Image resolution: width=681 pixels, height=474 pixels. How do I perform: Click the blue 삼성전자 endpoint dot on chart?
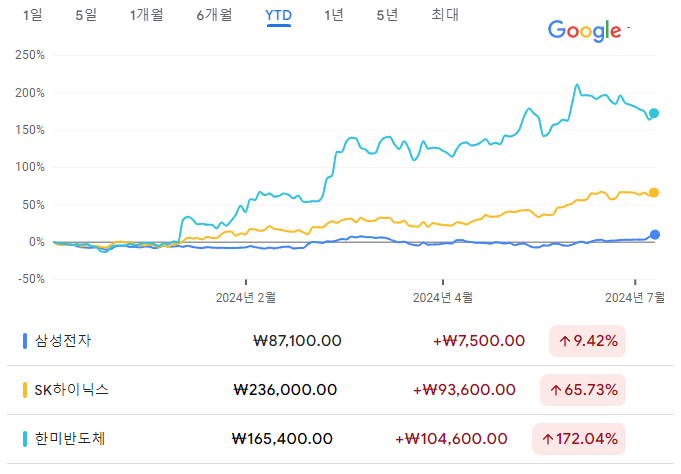coord(655,235)
